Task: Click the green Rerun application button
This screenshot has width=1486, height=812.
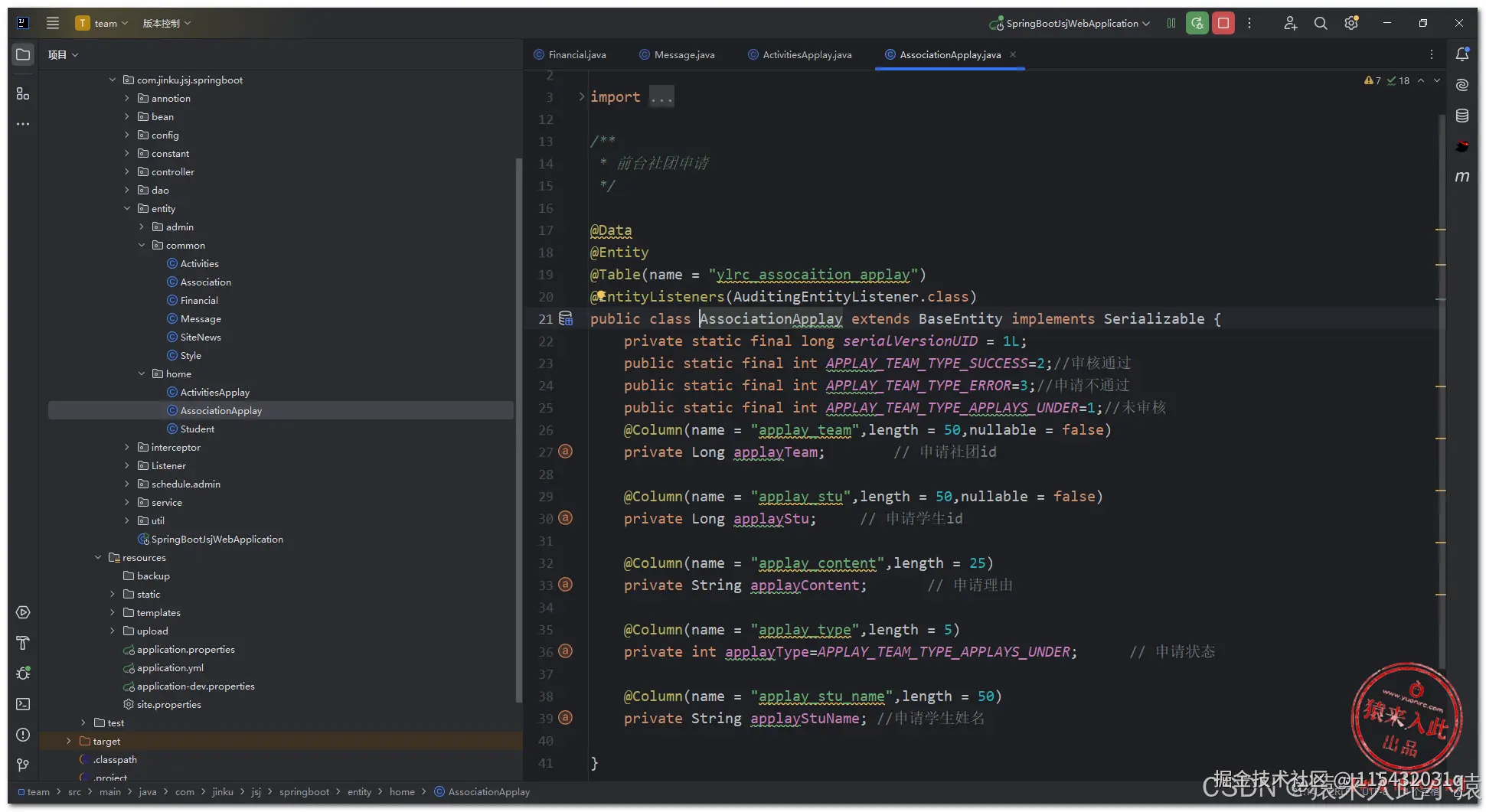Action: pyautogui.click(x=1197, y=23)
